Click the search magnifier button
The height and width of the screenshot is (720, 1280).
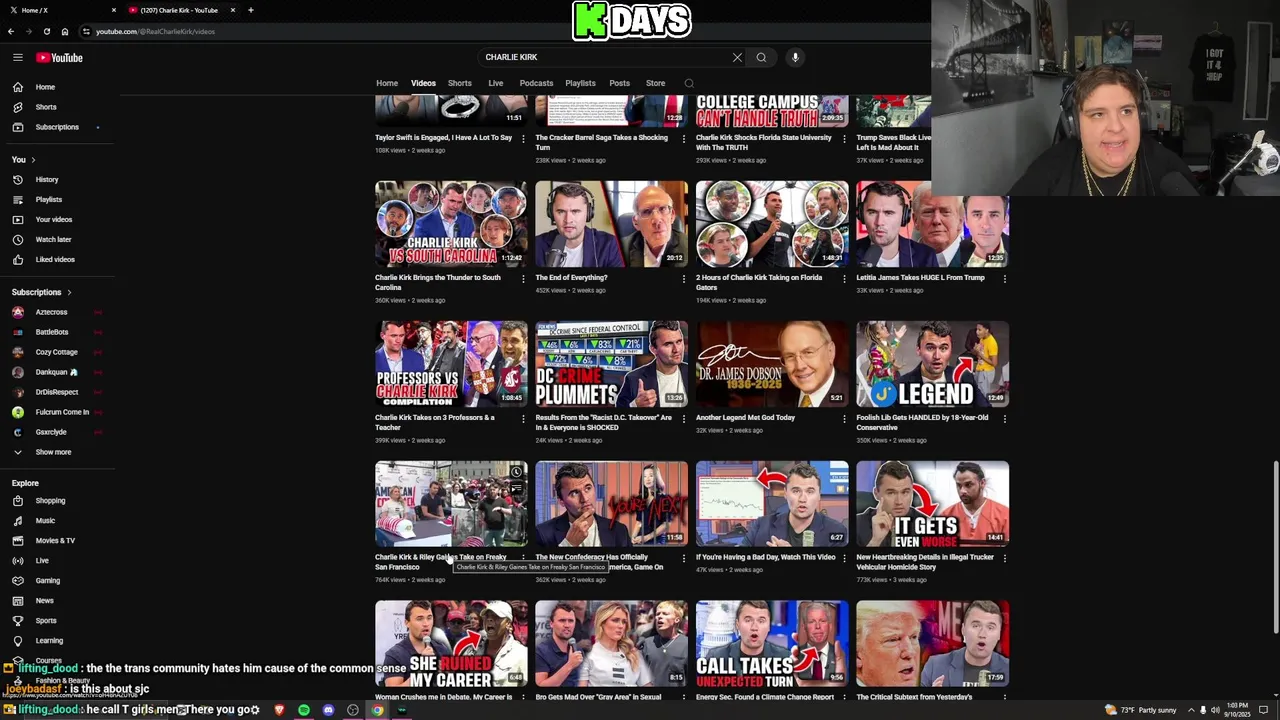point(761,57)
